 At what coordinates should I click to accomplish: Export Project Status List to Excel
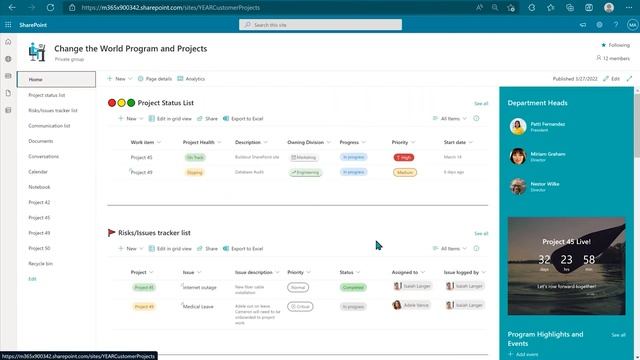(x=243, y=118)
